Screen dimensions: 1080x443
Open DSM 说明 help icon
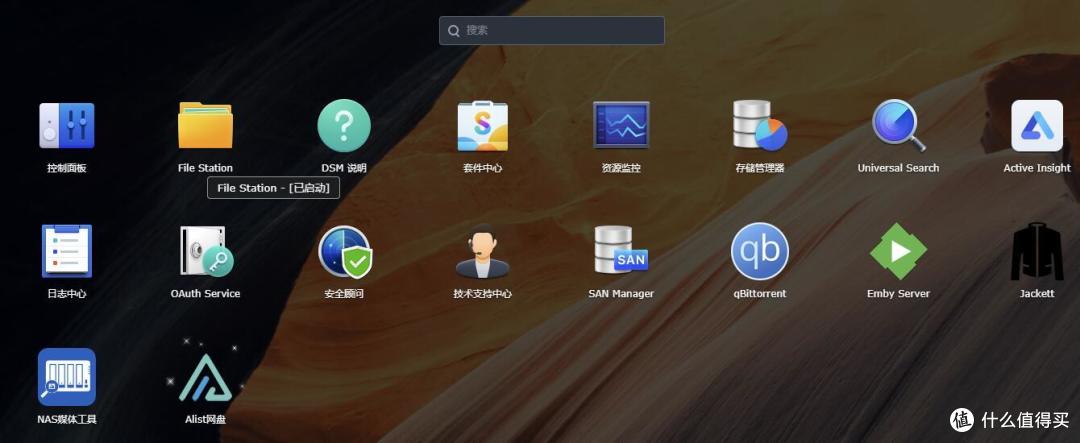point(344,125)
